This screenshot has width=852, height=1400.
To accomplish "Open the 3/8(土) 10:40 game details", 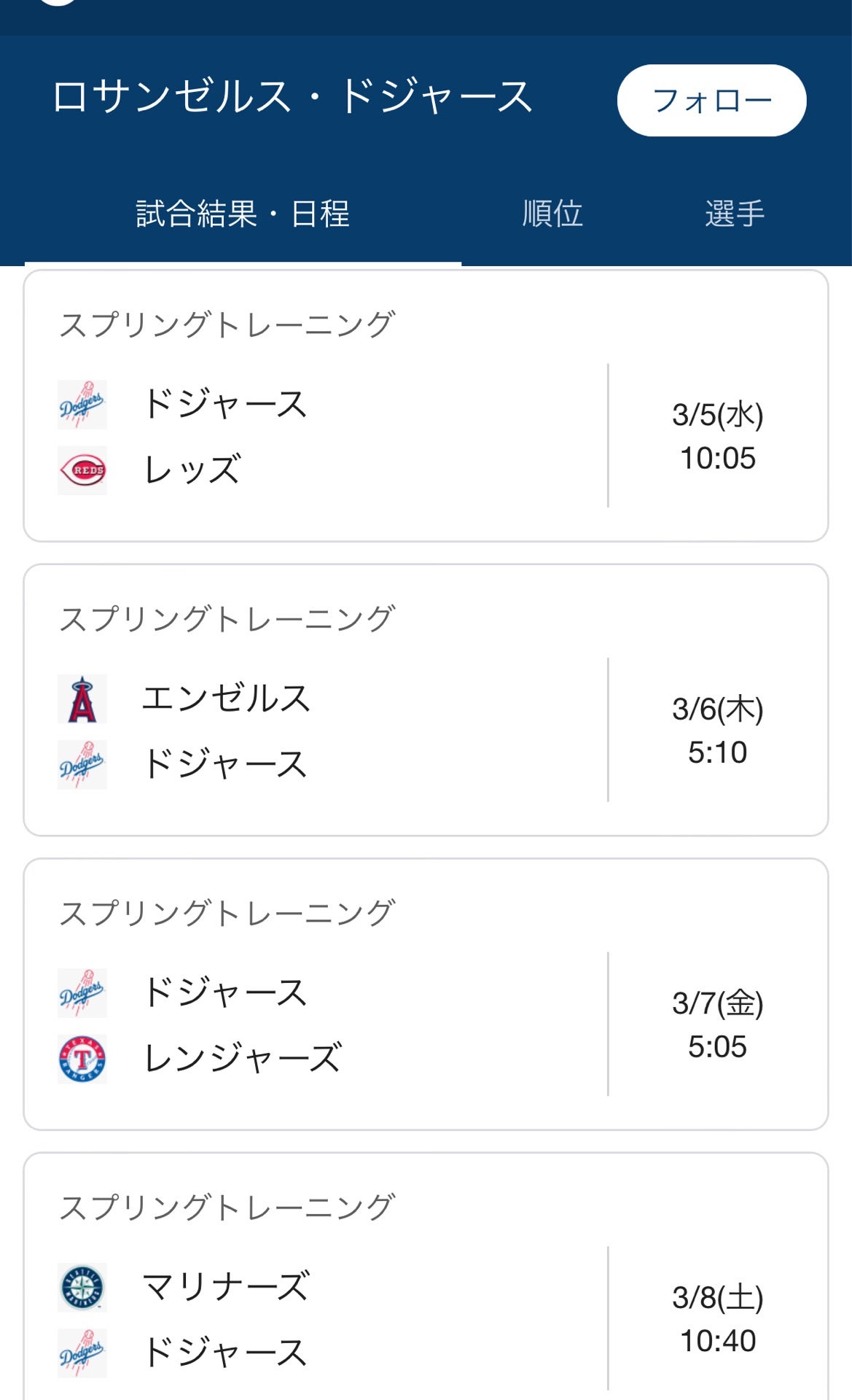I will [718, 1318].
